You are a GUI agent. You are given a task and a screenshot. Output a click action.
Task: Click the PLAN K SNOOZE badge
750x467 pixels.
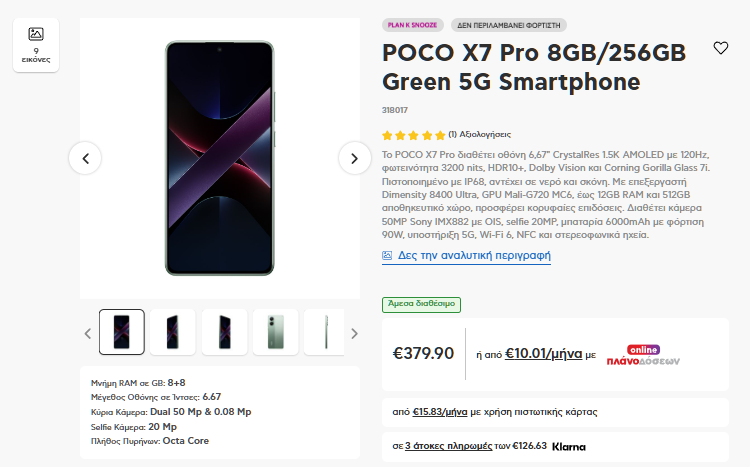(x=413, y=24)
